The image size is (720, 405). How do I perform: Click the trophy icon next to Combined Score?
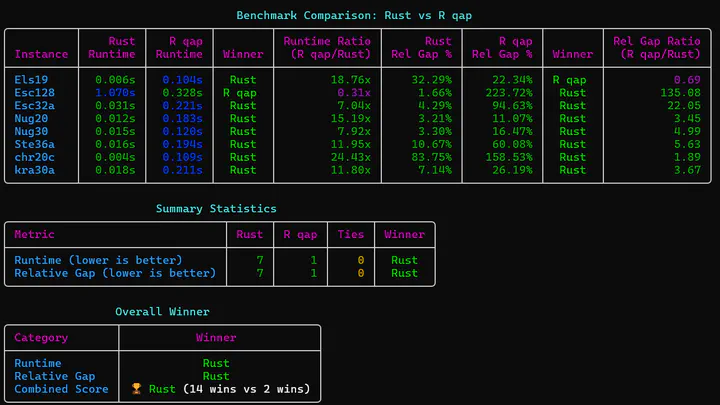137,389
